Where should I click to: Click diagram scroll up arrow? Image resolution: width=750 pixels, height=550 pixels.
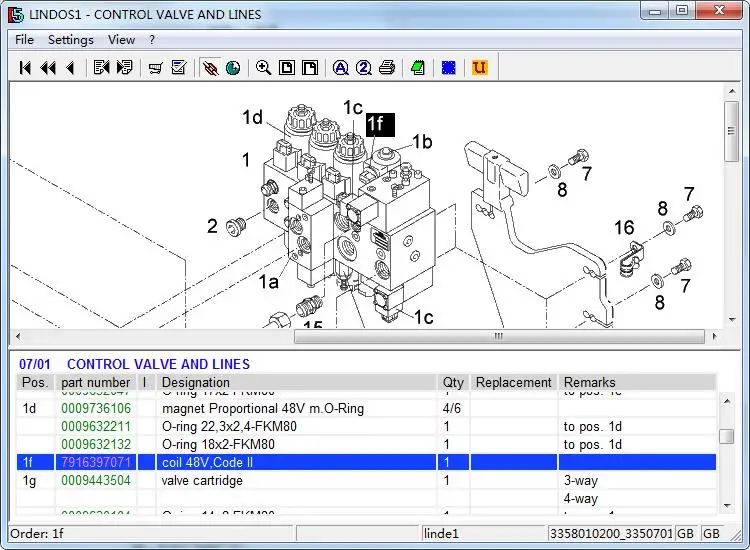732,91
